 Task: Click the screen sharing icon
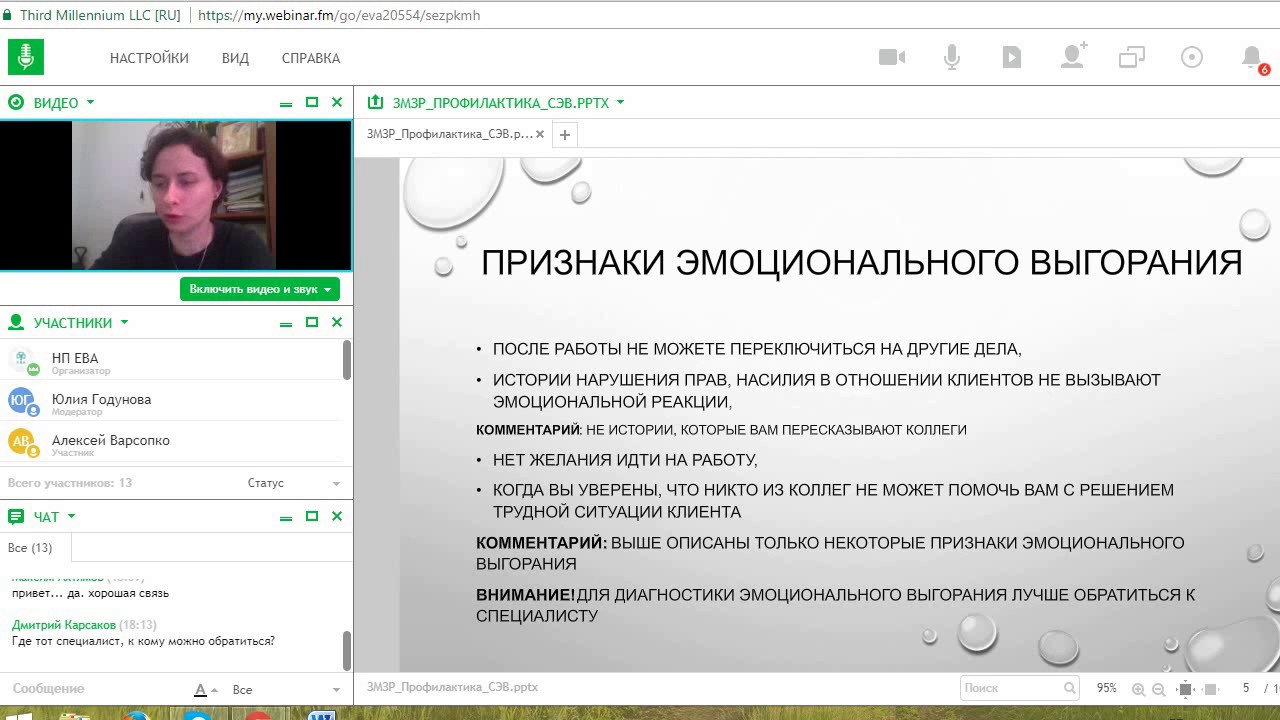coord(1131,57)
